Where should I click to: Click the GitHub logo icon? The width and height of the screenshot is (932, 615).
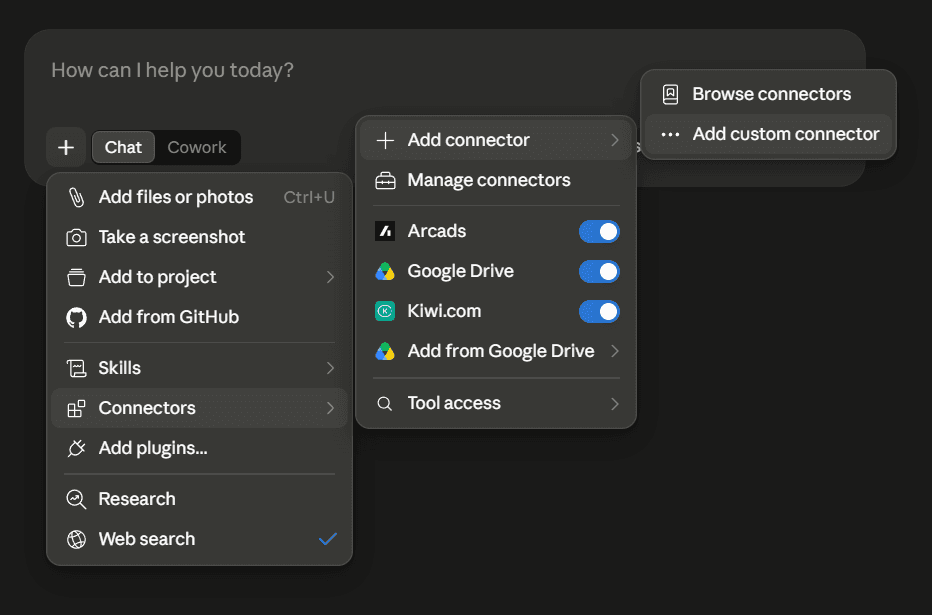pos(76,317)
